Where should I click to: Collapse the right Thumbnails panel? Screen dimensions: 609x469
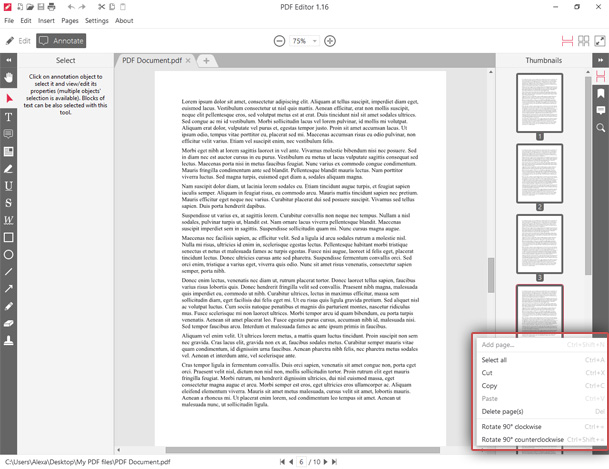click(x=600, y=60)
